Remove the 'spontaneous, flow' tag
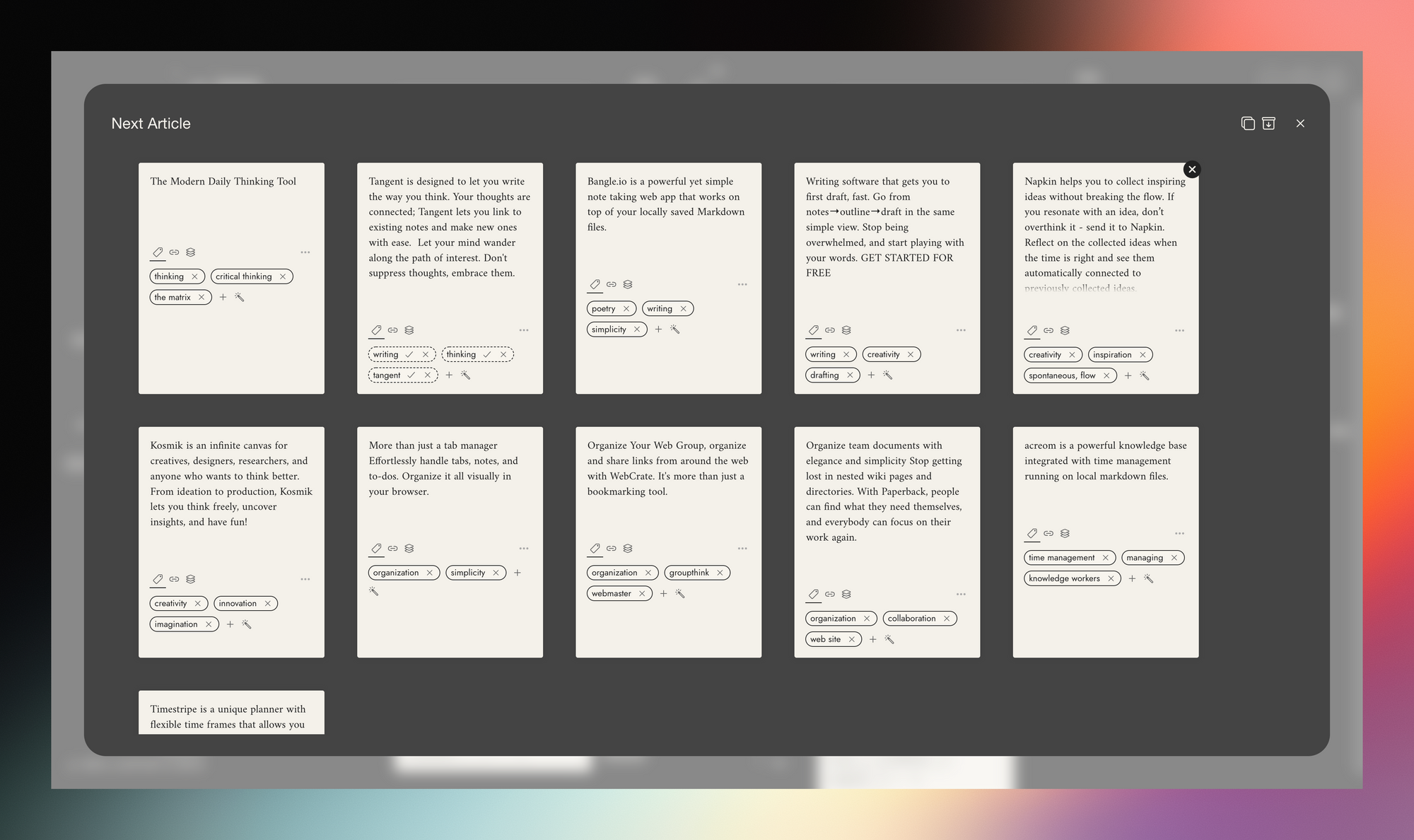This screenshot has width=1414, height=840. pos(1106,375)
